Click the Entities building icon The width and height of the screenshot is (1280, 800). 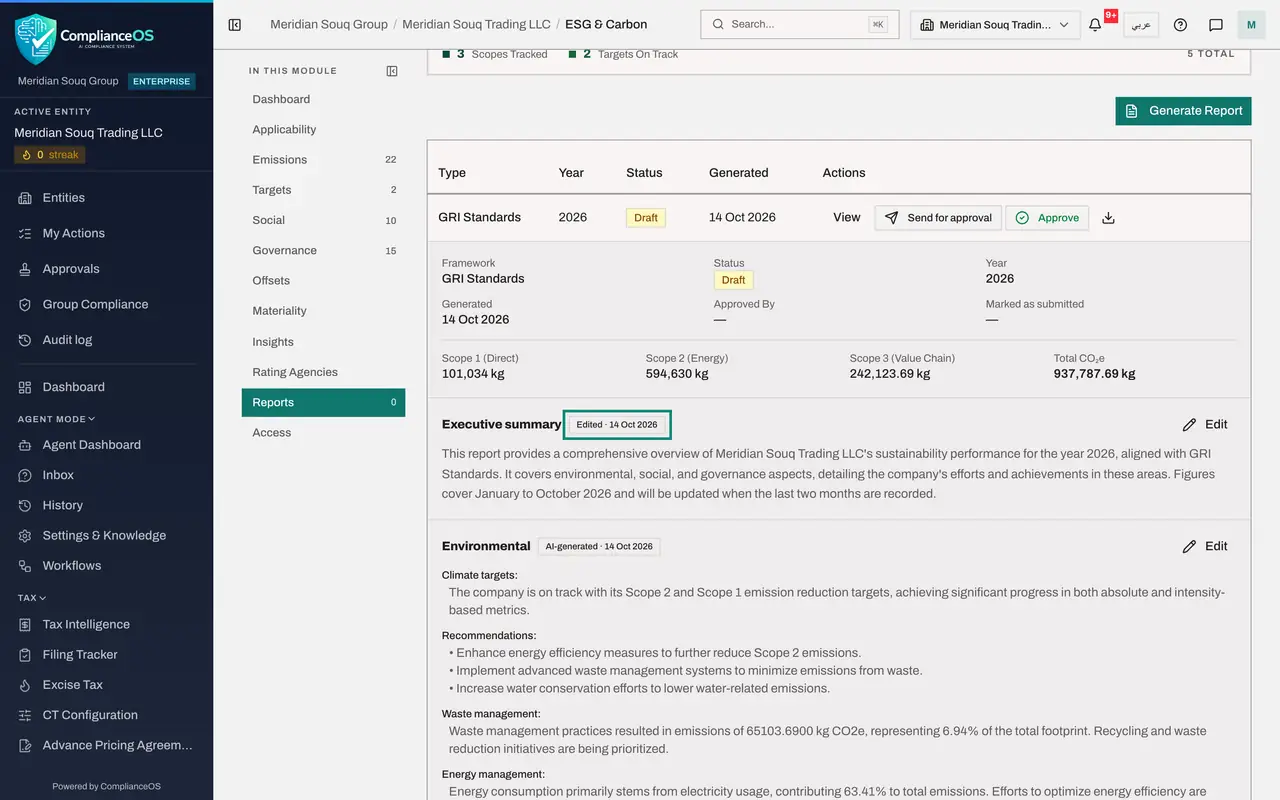pos(25,198)
